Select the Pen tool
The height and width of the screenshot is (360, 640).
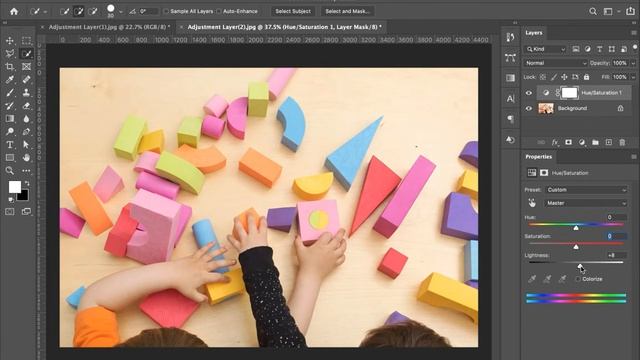point(27,131)
